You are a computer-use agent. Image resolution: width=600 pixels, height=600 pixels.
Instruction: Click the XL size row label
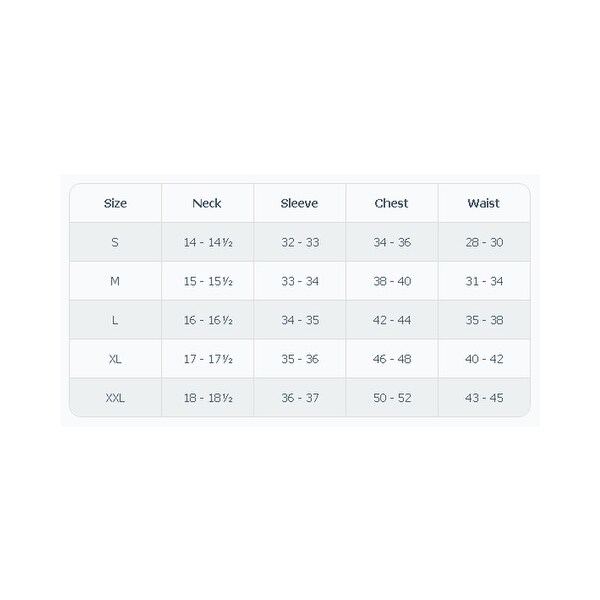(115, 359)
